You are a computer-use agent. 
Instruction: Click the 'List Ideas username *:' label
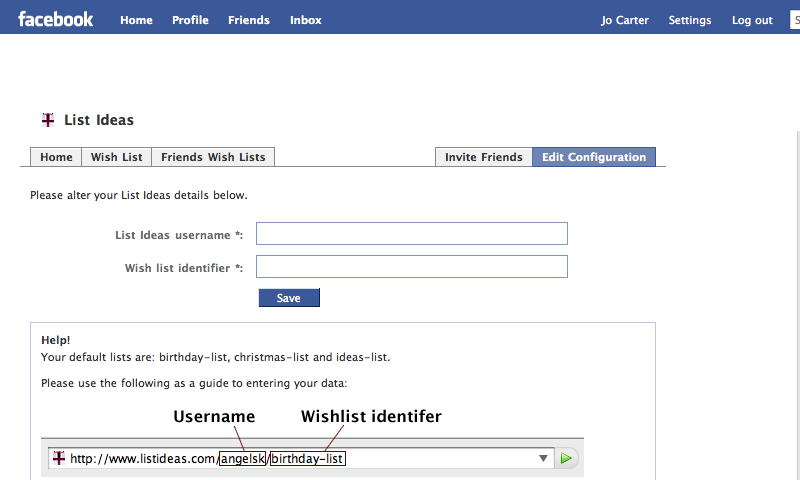(179, 235)
